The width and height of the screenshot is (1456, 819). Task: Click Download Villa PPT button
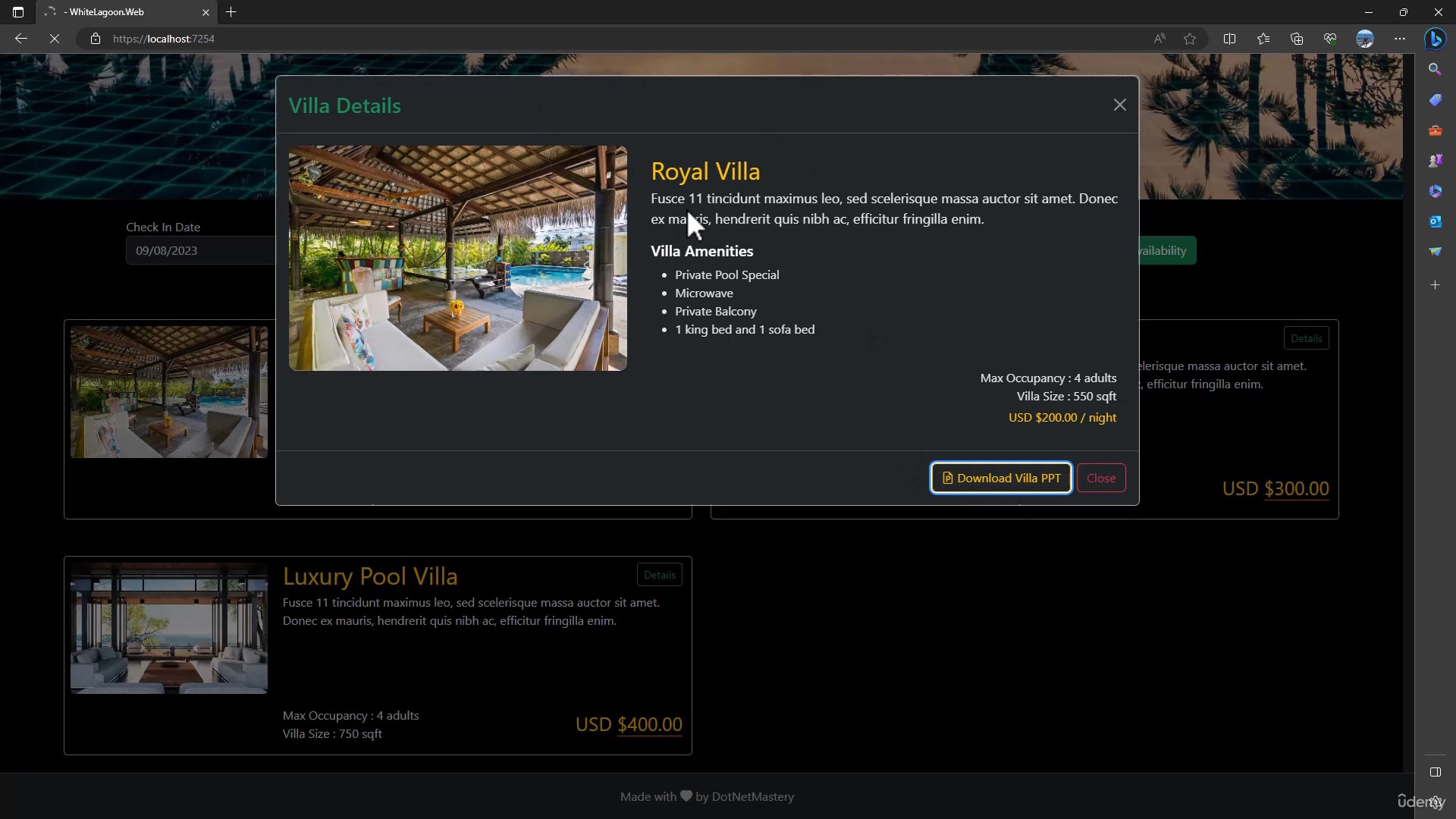1001,478
